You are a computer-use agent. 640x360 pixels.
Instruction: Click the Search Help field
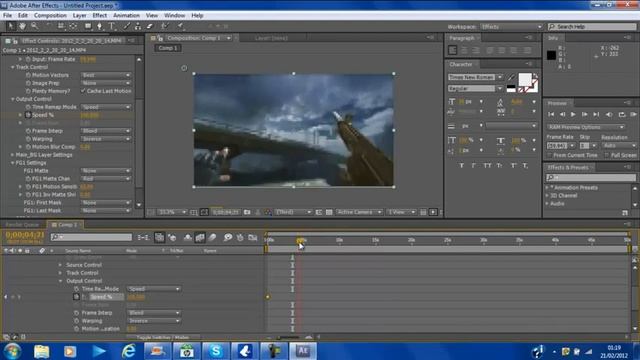tap(593, 27)
